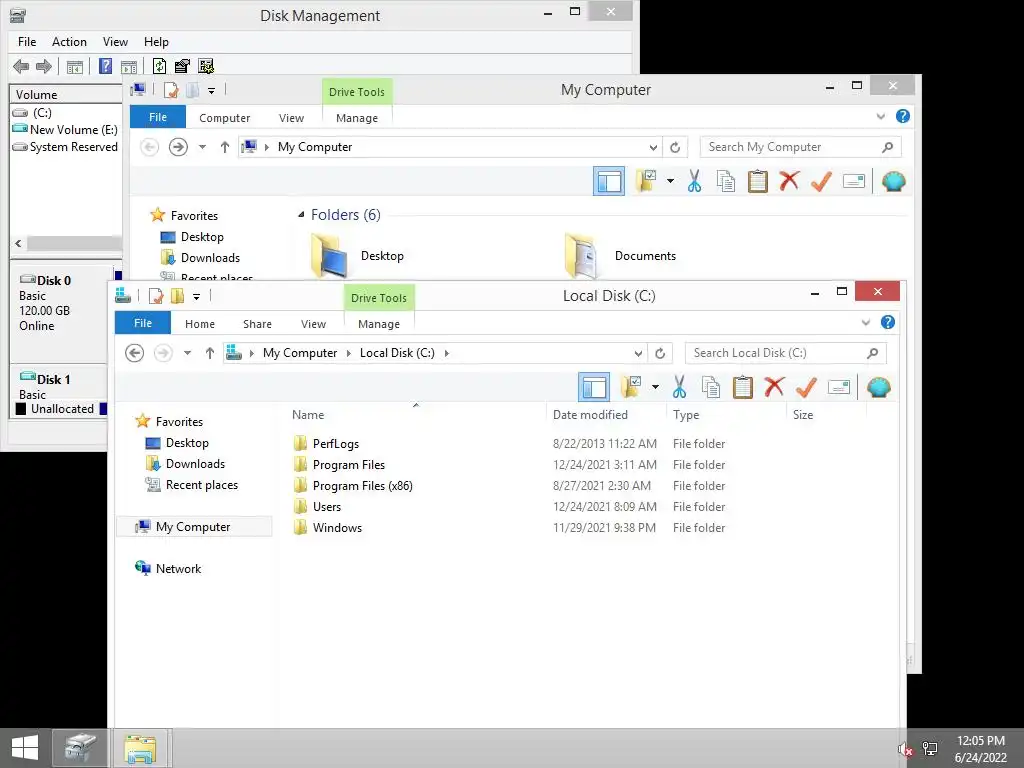Open the File tab in Local Disk window
The image size is (1024, 768).
tap(143, 323)
